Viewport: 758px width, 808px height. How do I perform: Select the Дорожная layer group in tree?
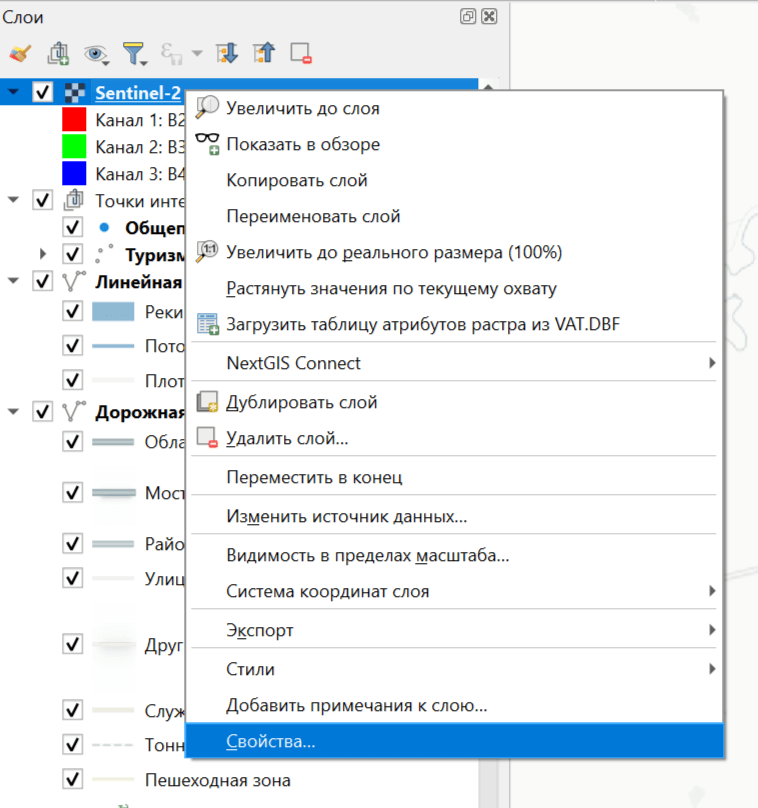(x=138, y=411)
